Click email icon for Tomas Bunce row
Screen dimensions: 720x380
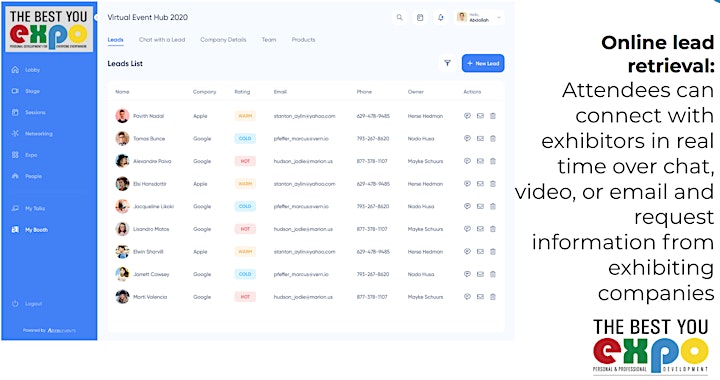(480, 139)
